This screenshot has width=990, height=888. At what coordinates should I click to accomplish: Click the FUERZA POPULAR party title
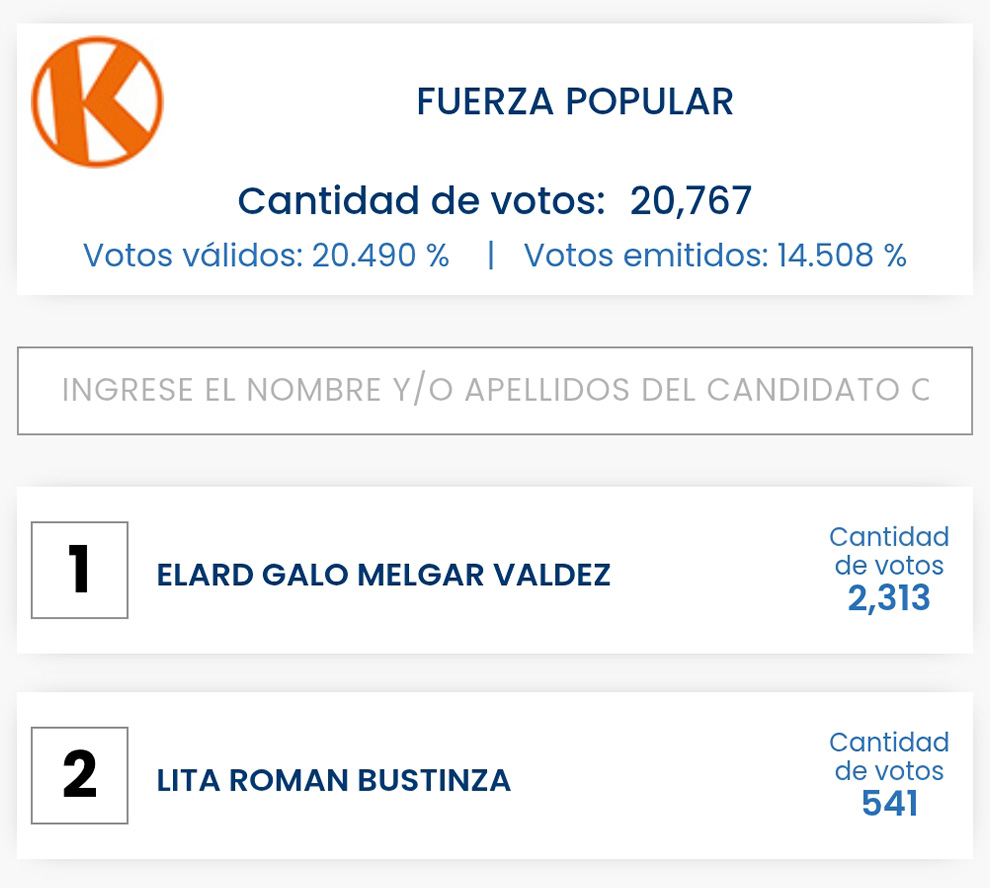coord(574,102)
